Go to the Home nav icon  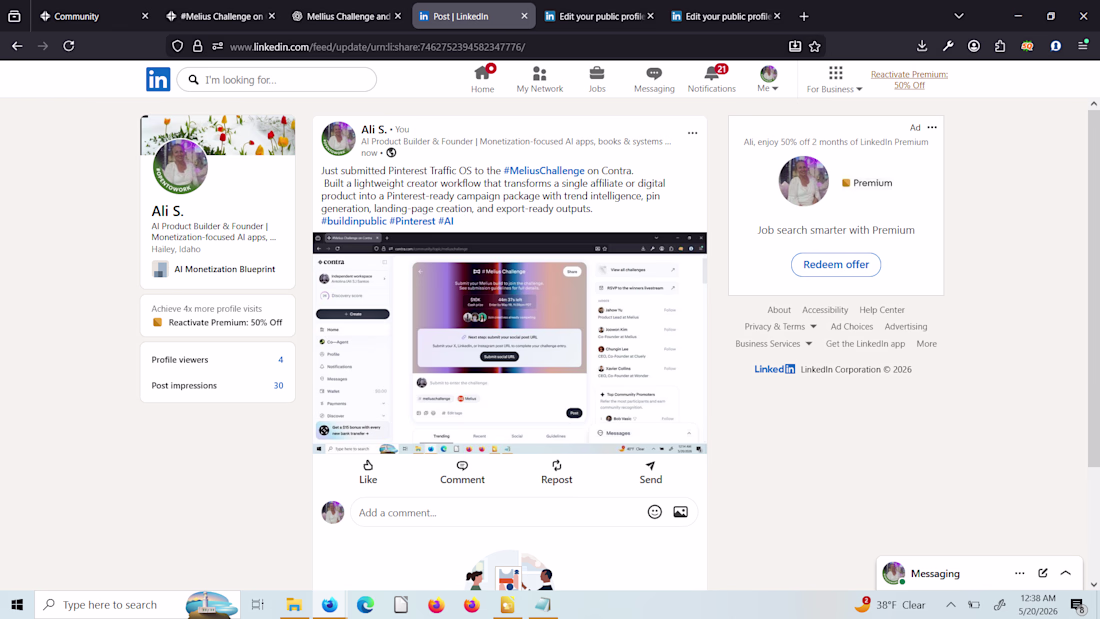click(483, 79)
